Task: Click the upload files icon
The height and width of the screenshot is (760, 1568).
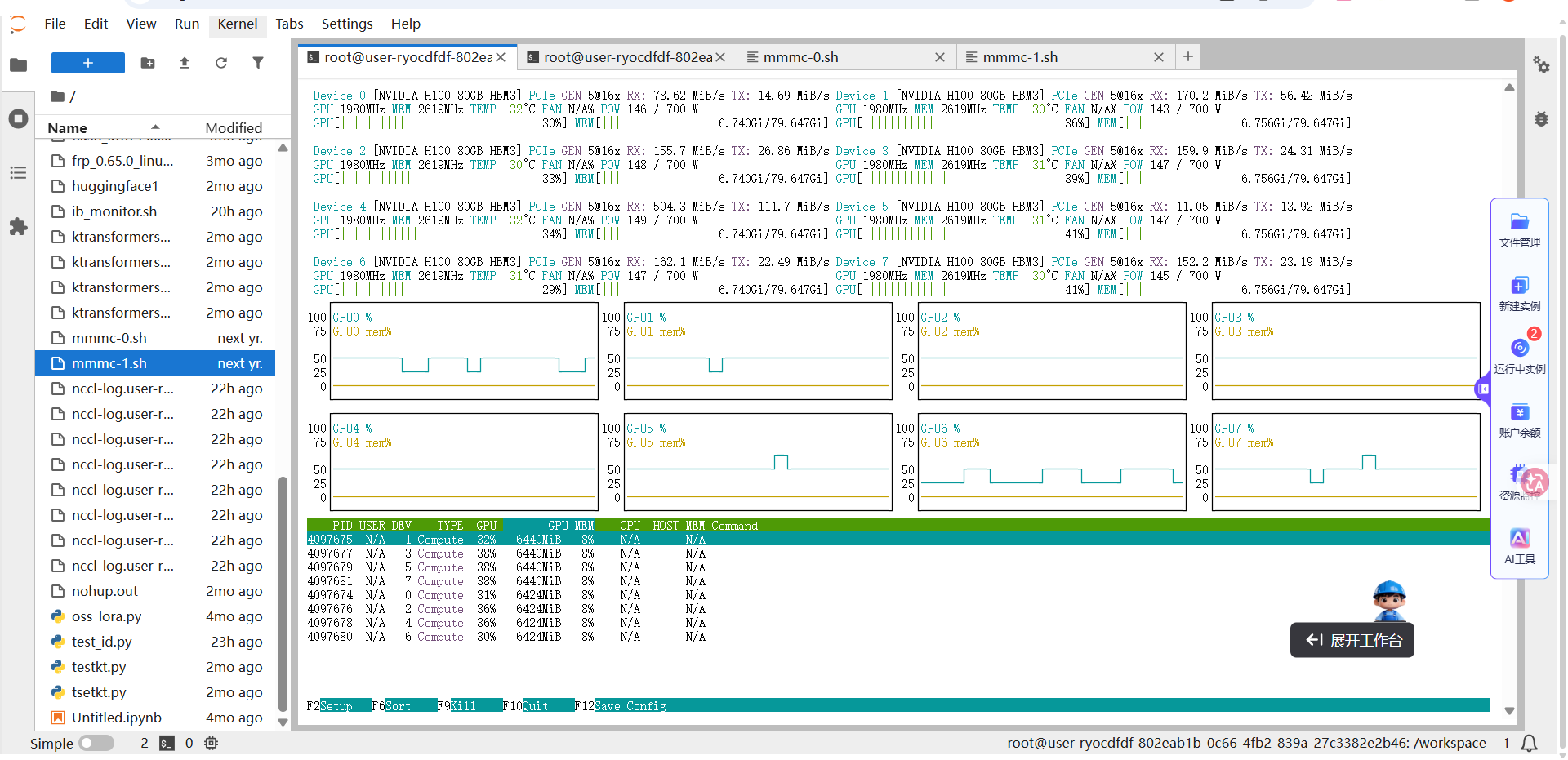Action: 185,63
